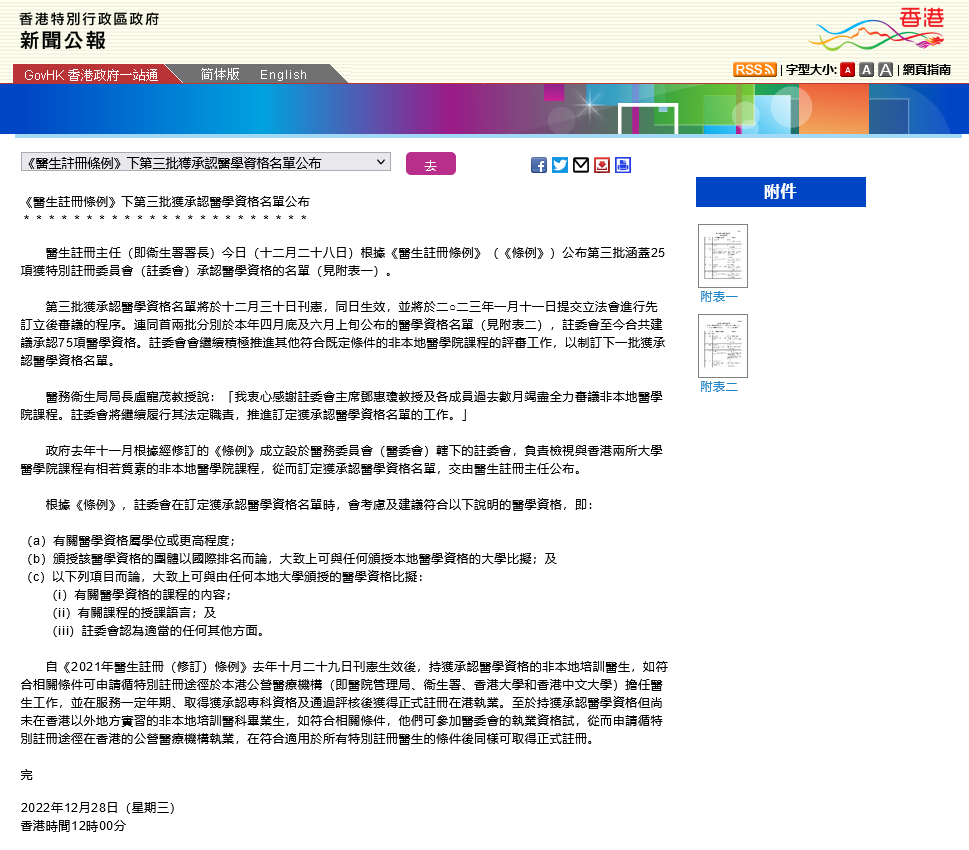Screen dimensions: 969x850
Task: Share the press release on Twitter
Action: click(x=560, y=165)
